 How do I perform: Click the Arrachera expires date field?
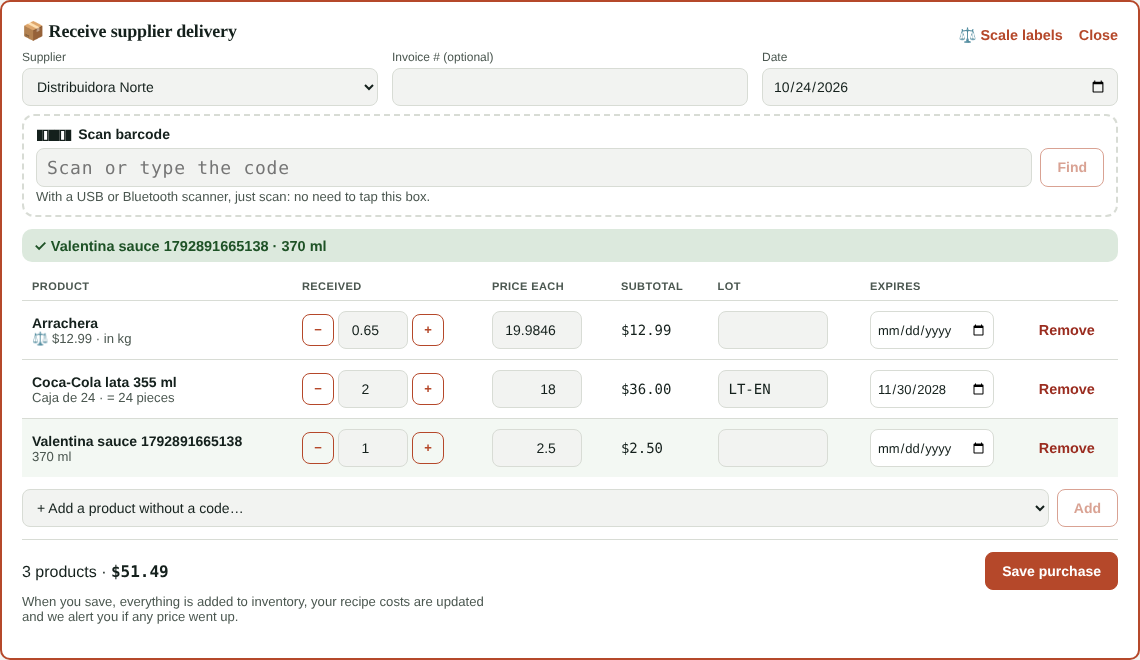(932, 330)
